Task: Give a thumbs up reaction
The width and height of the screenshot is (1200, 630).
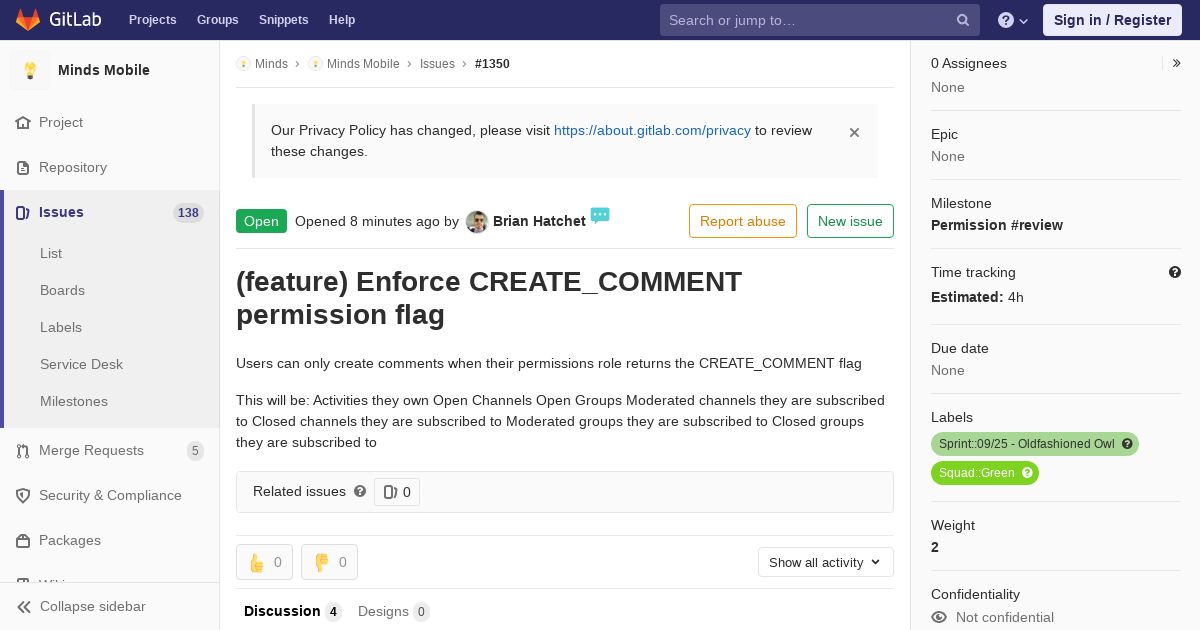Action: tap(264, 562)
